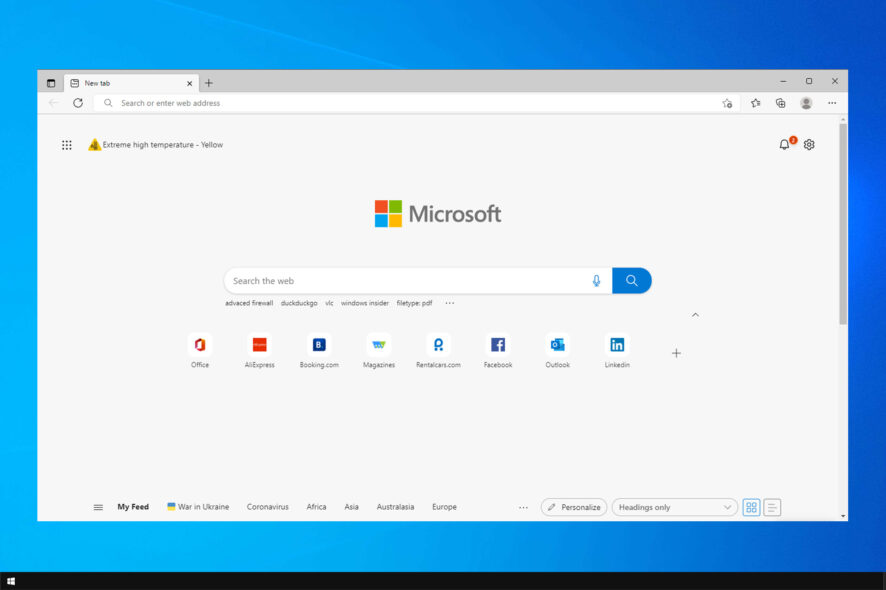Open the Facebook quick link
Screen dimensions: 886x590
tap(498, 350)
